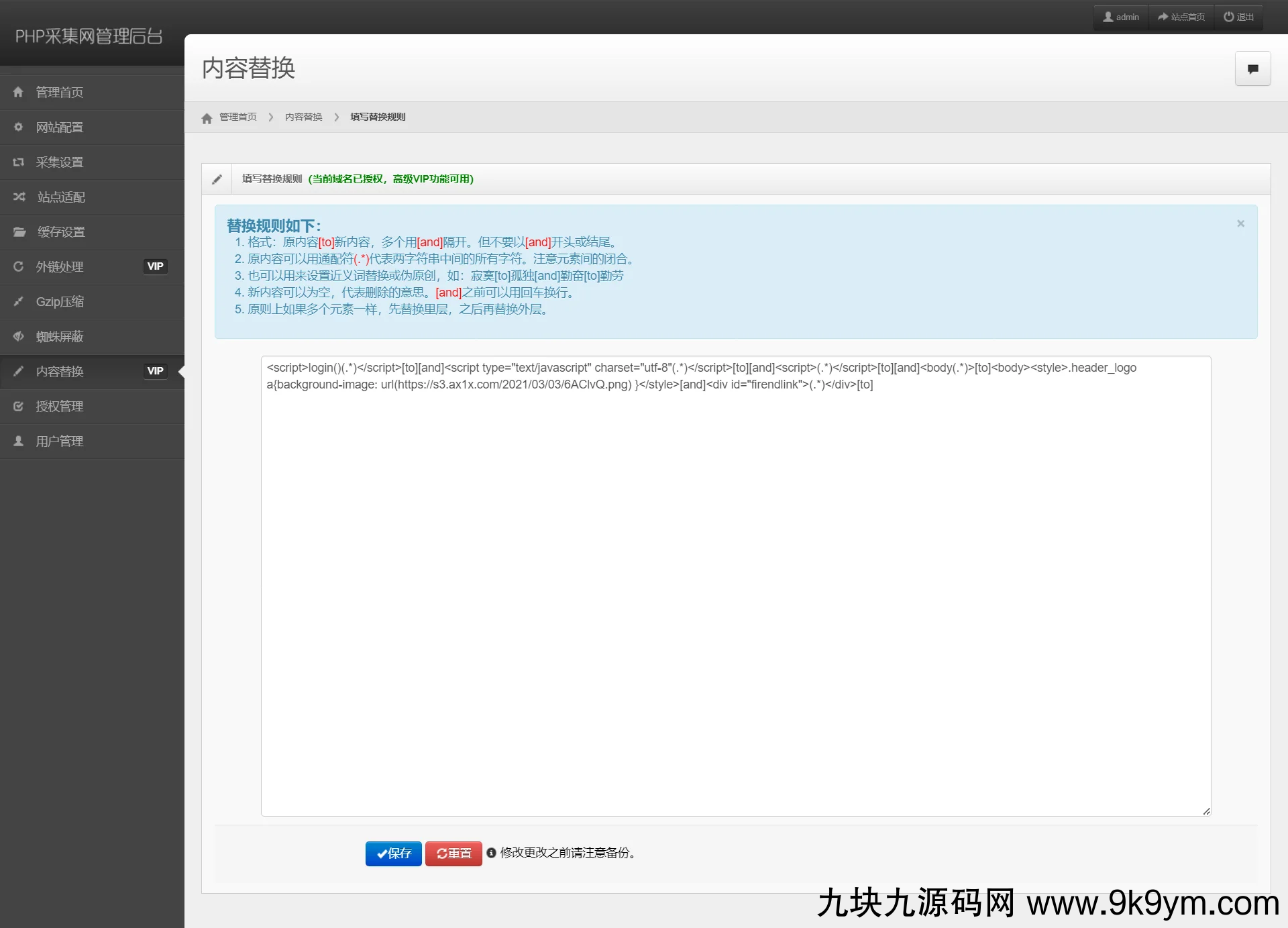The image size is (1288, 928).
Task: Click the 管理首页 breadcrumb link
Action: [x=237, y=117]
